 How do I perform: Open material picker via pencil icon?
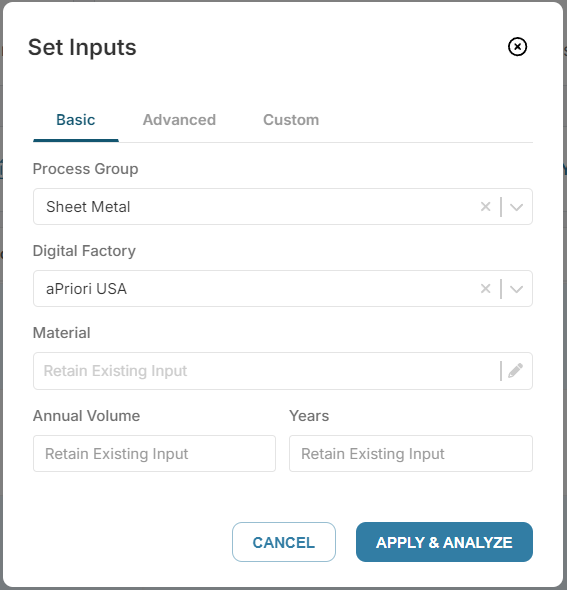tap(515, 371)
